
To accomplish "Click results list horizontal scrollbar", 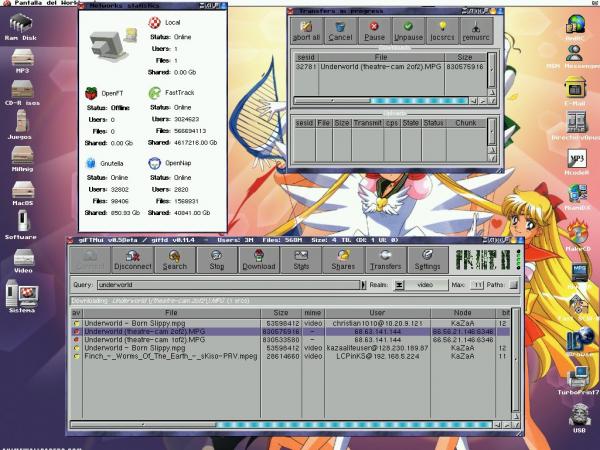I will 281,424.
